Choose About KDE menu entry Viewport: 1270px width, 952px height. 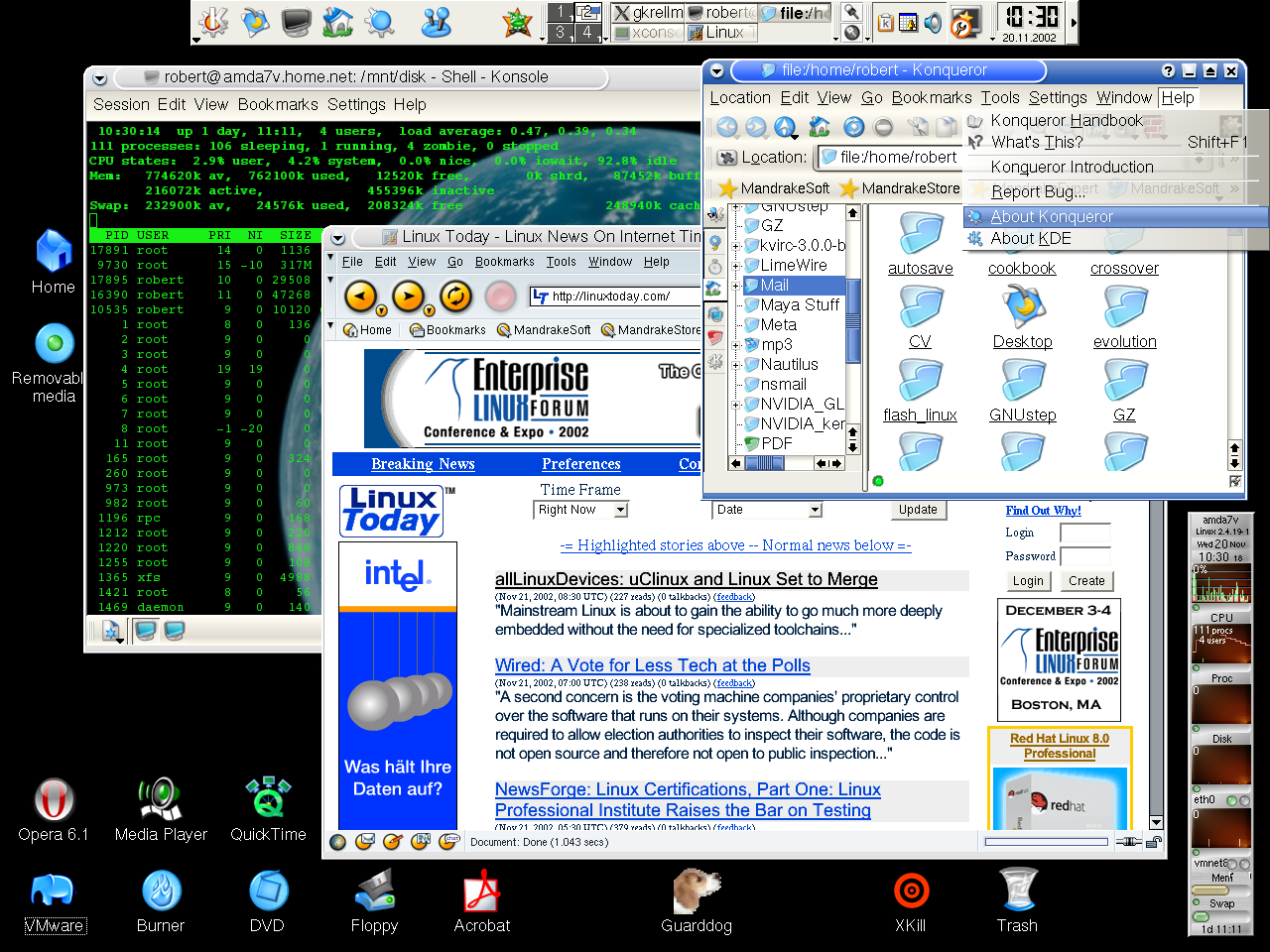click(x=1031, y=238)
